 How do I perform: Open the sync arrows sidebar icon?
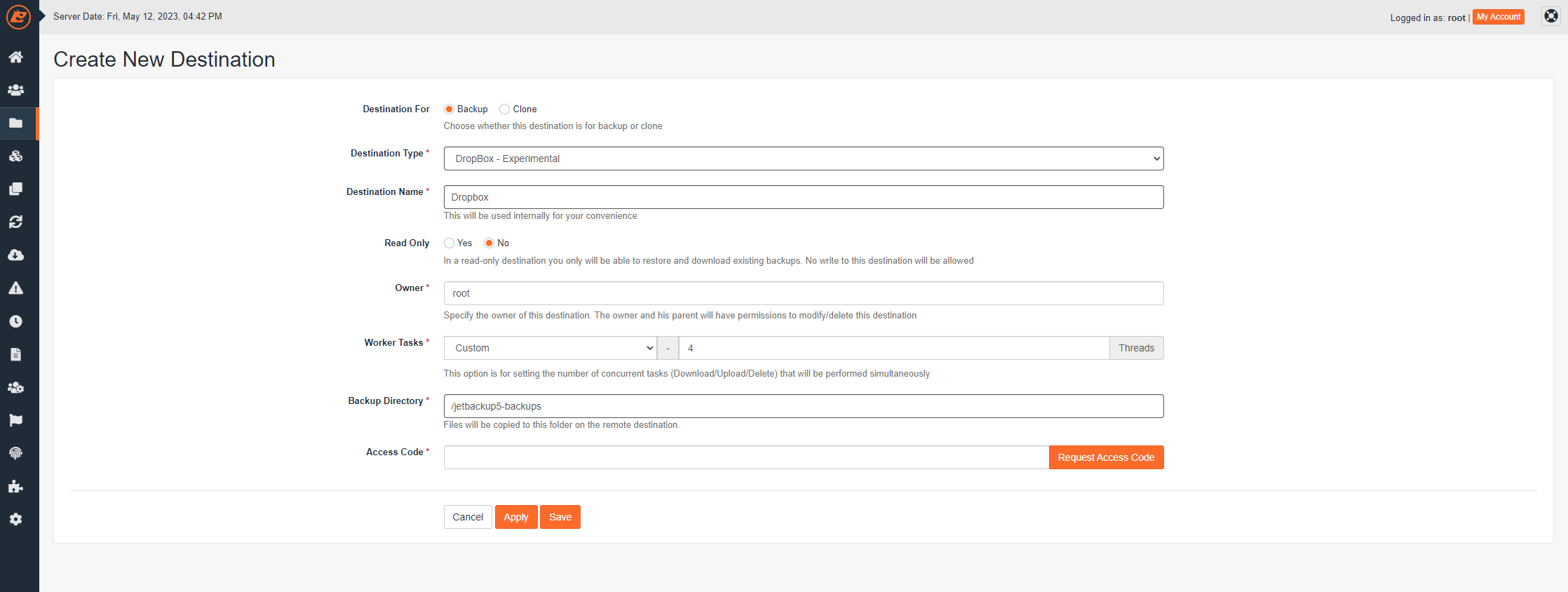15,222
